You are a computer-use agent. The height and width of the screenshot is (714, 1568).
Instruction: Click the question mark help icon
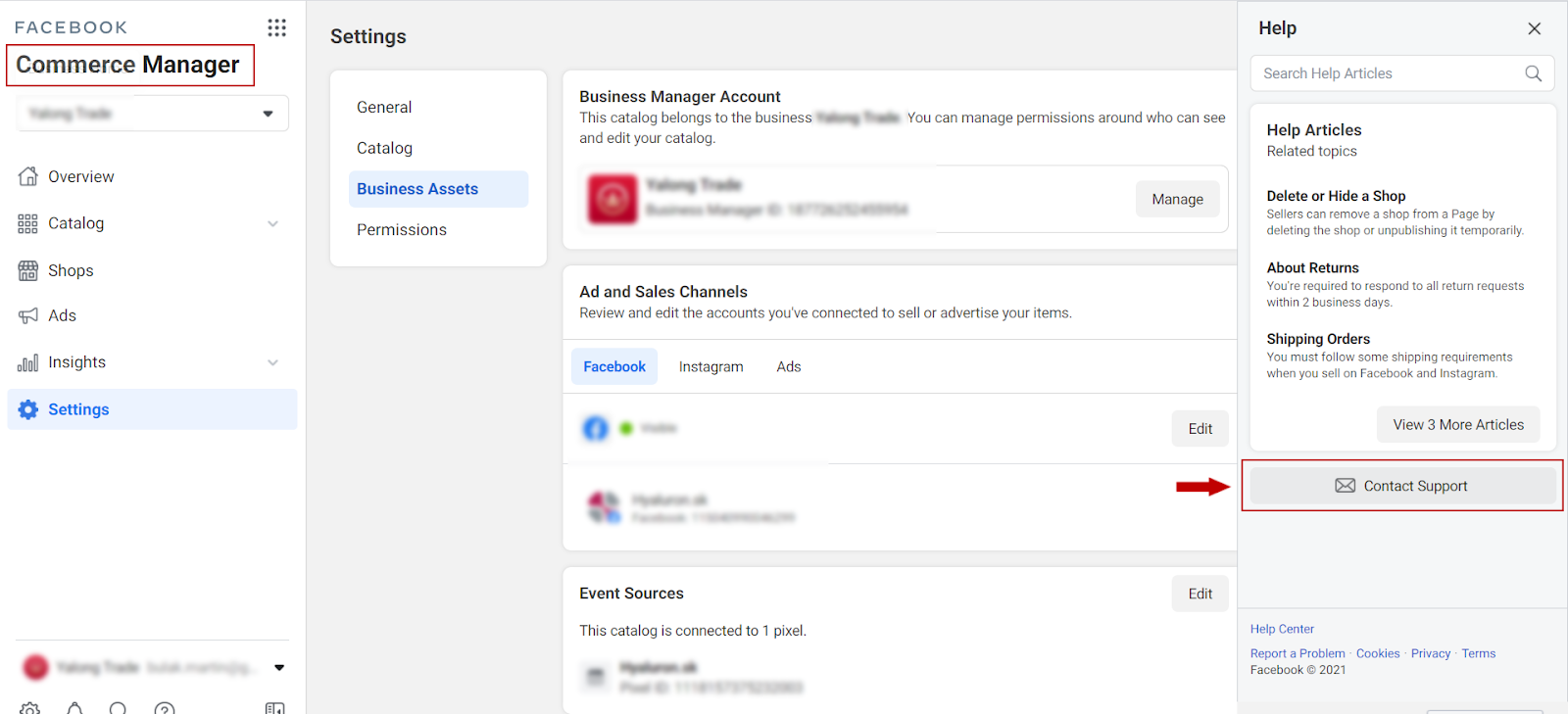coord(165,707)
